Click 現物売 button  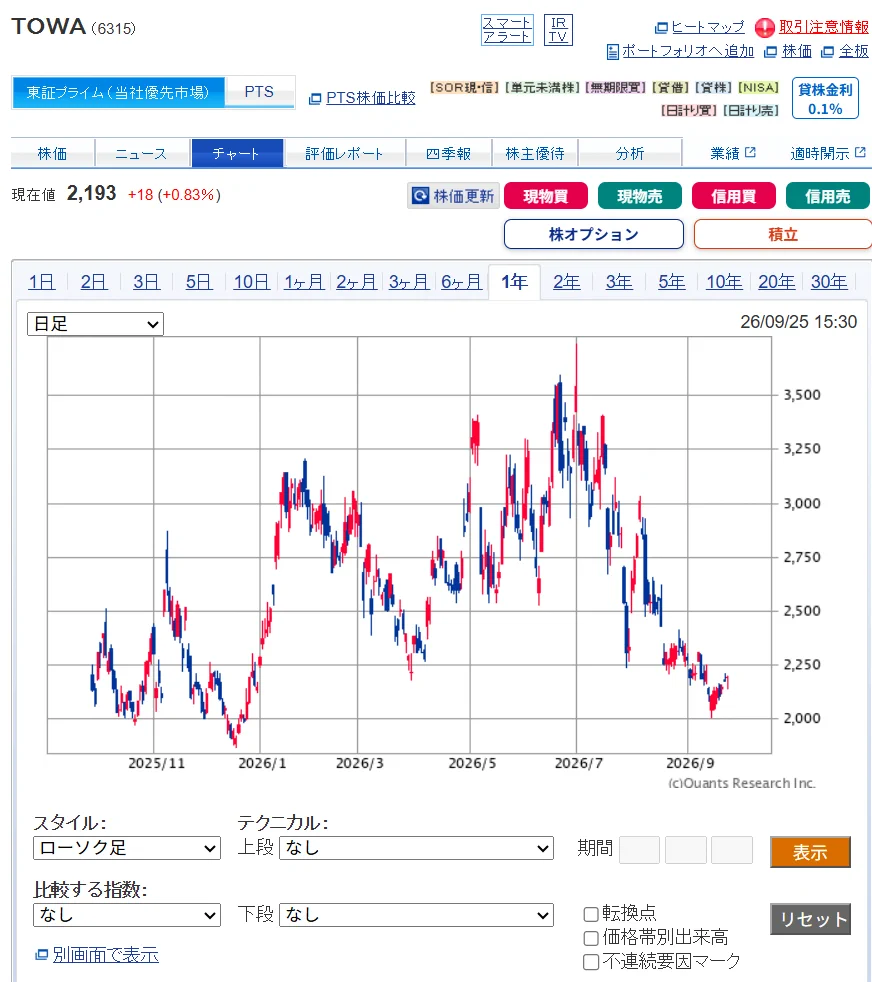(x=640, y=196)
